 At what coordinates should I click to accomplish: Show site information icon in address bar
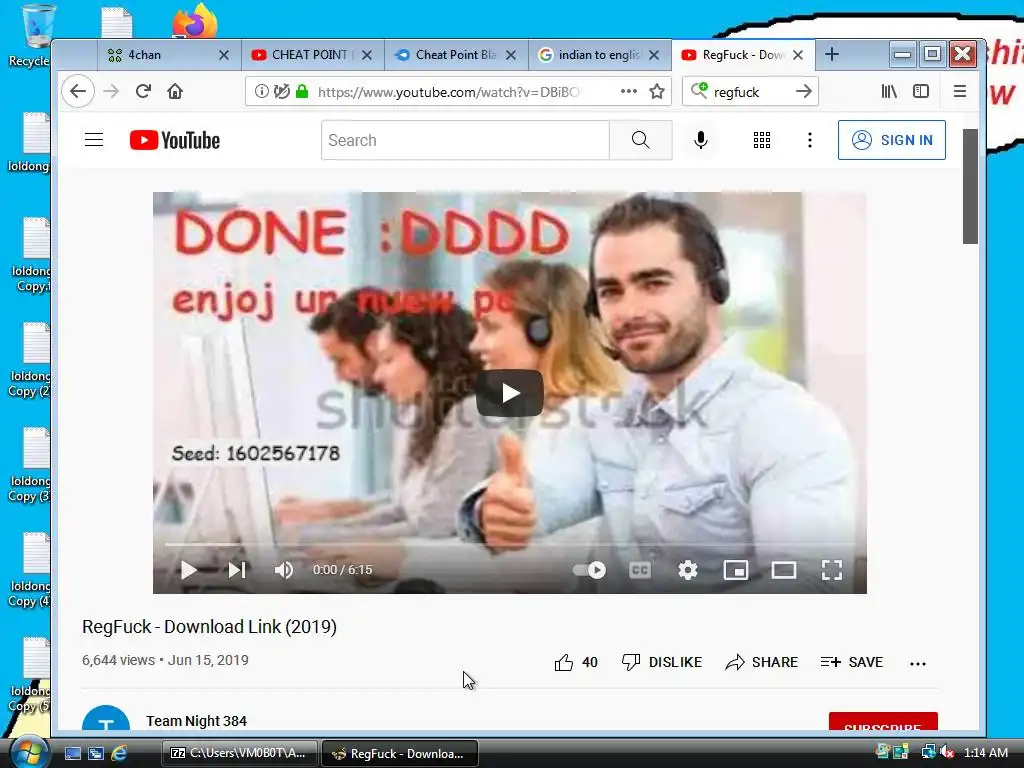[261, 91]
